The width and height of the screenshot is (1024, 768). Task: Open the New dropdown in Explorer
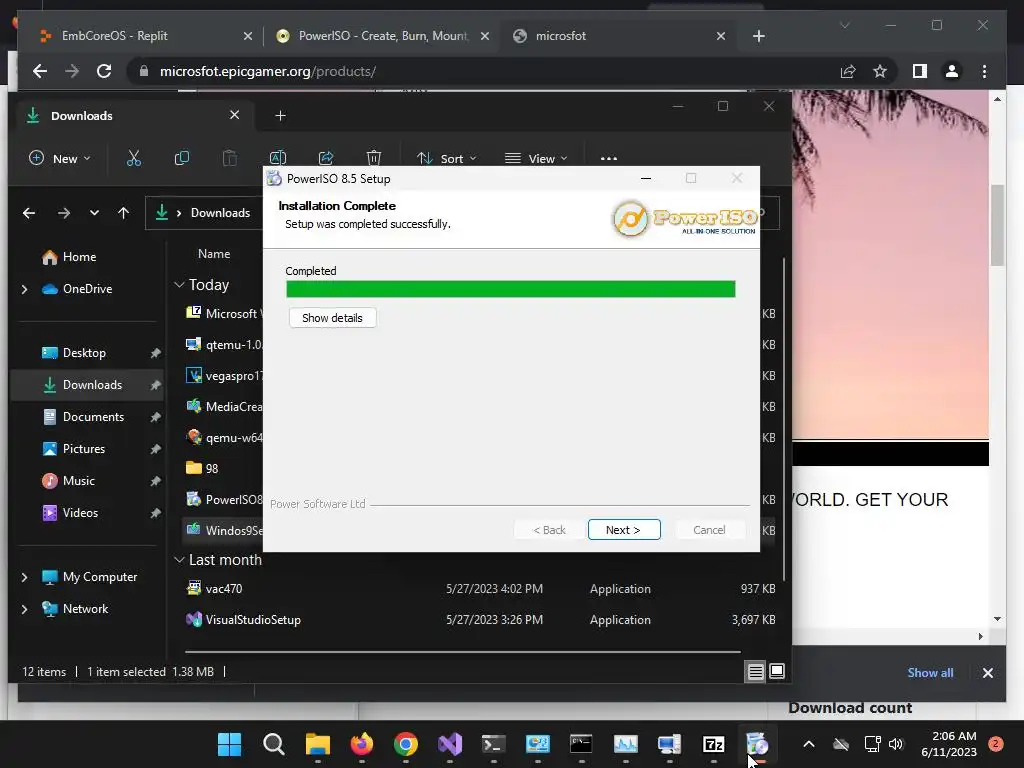click(x=60, y=158)
